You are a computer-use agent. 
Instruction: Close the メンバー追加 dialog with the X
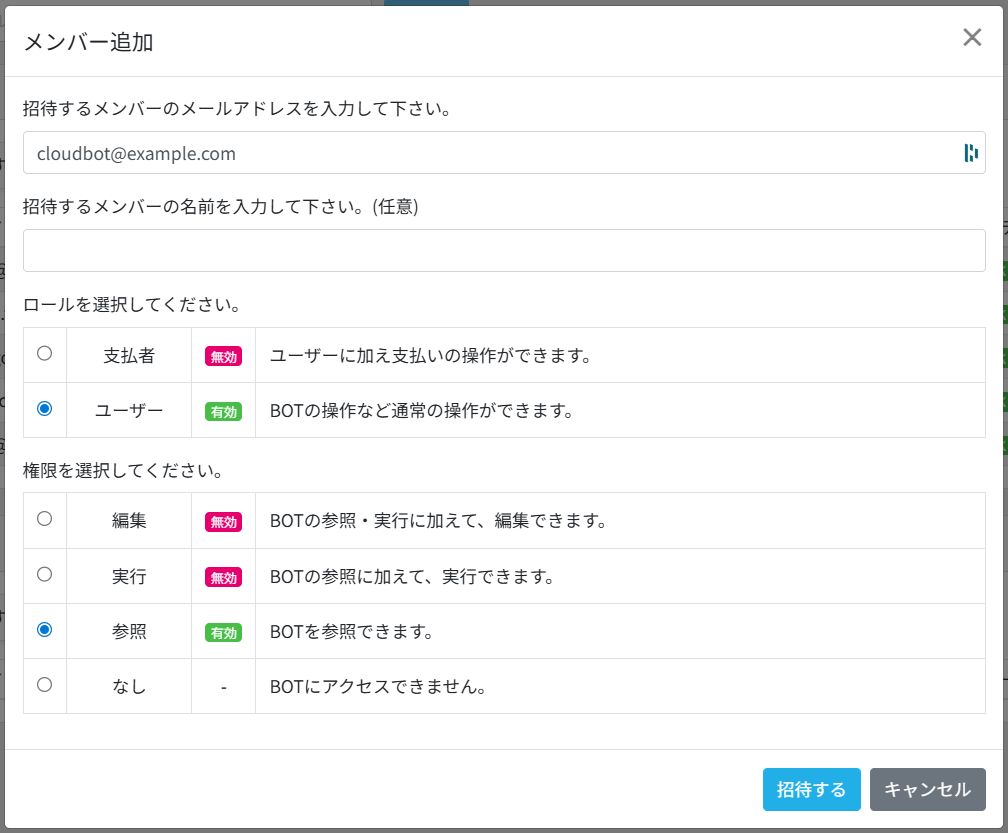(971, 38)
